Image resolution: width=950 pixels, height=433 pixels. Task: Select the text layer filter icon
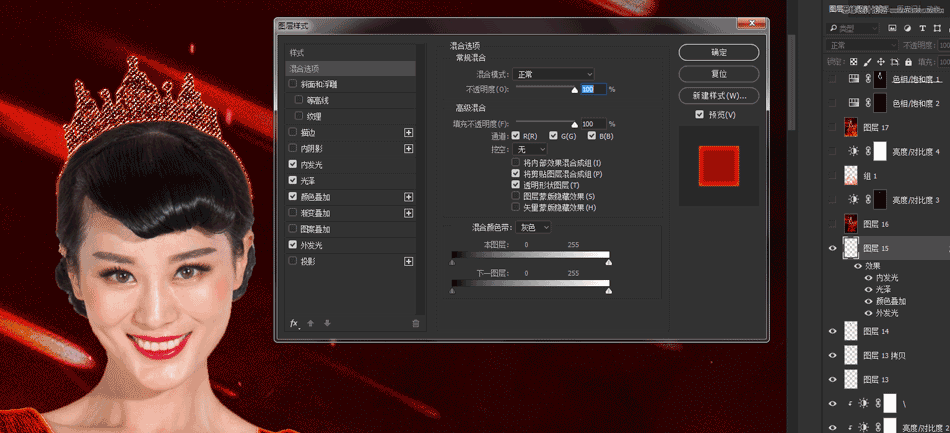tap(922, 28)
